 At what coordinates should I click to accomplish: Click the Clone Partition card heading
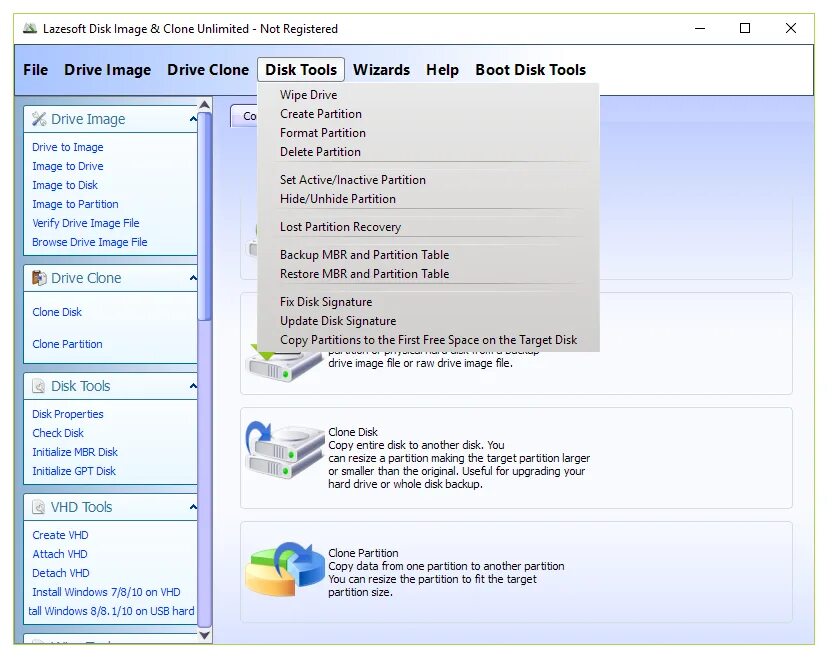tap(363, 553)
